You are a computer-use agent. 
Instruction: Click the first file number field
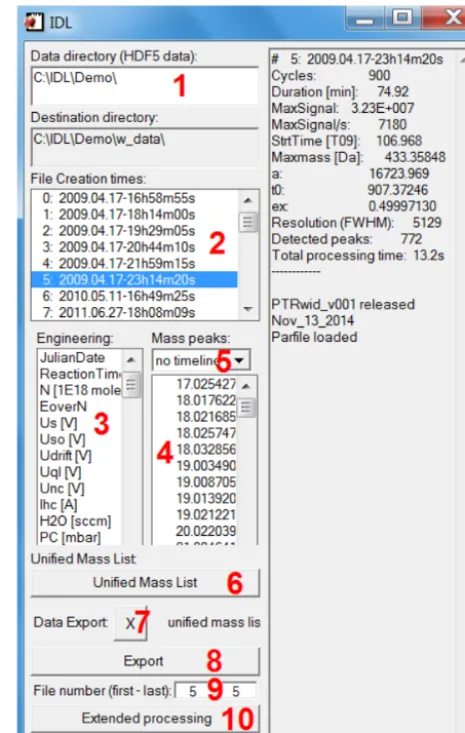click(x=193, y=691)
